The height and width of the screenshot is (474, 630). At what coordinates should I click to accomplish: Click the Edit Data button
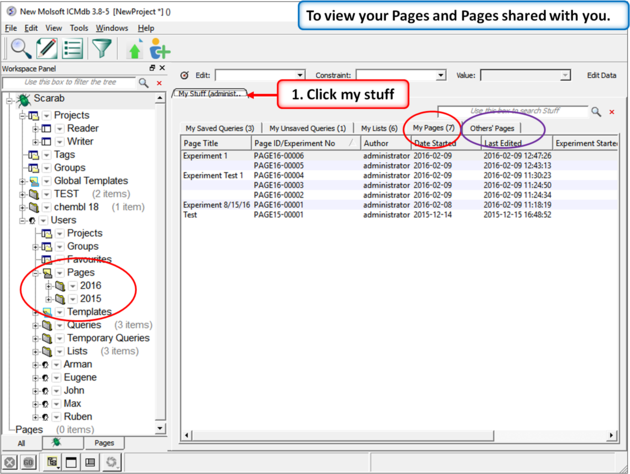click(601, 75)
